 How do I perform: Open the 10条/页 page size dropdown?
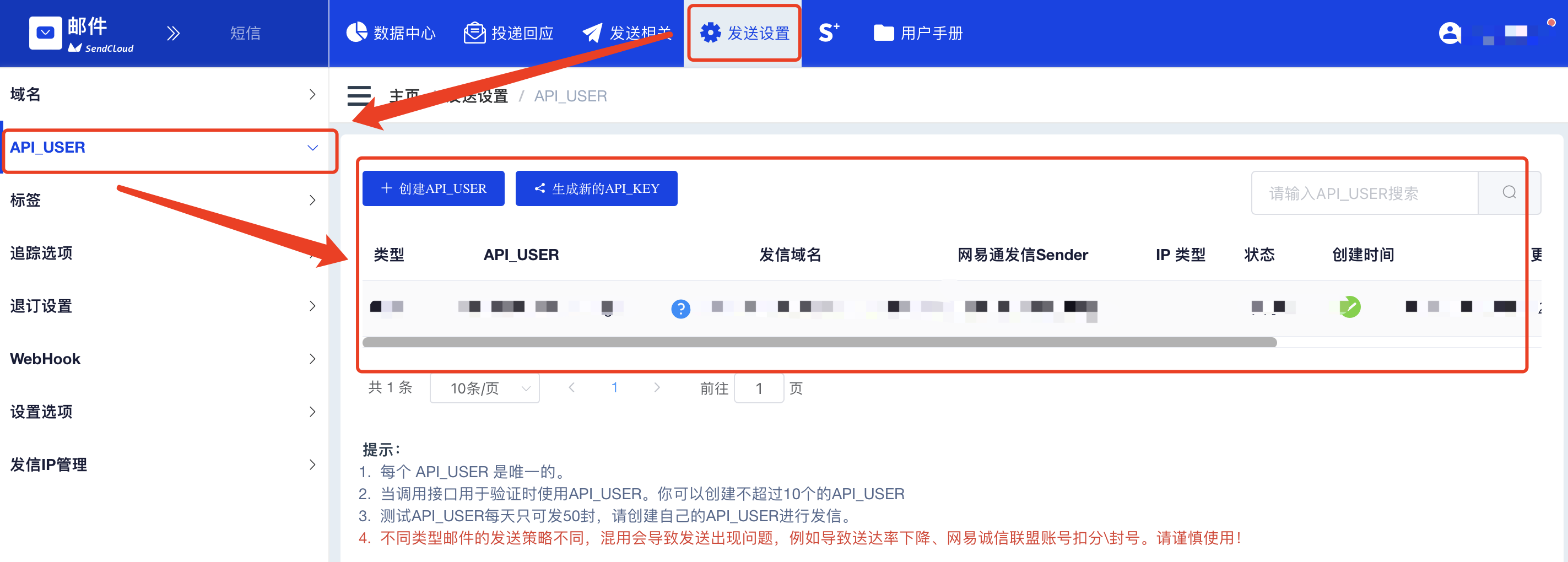[x=484, y=388]
